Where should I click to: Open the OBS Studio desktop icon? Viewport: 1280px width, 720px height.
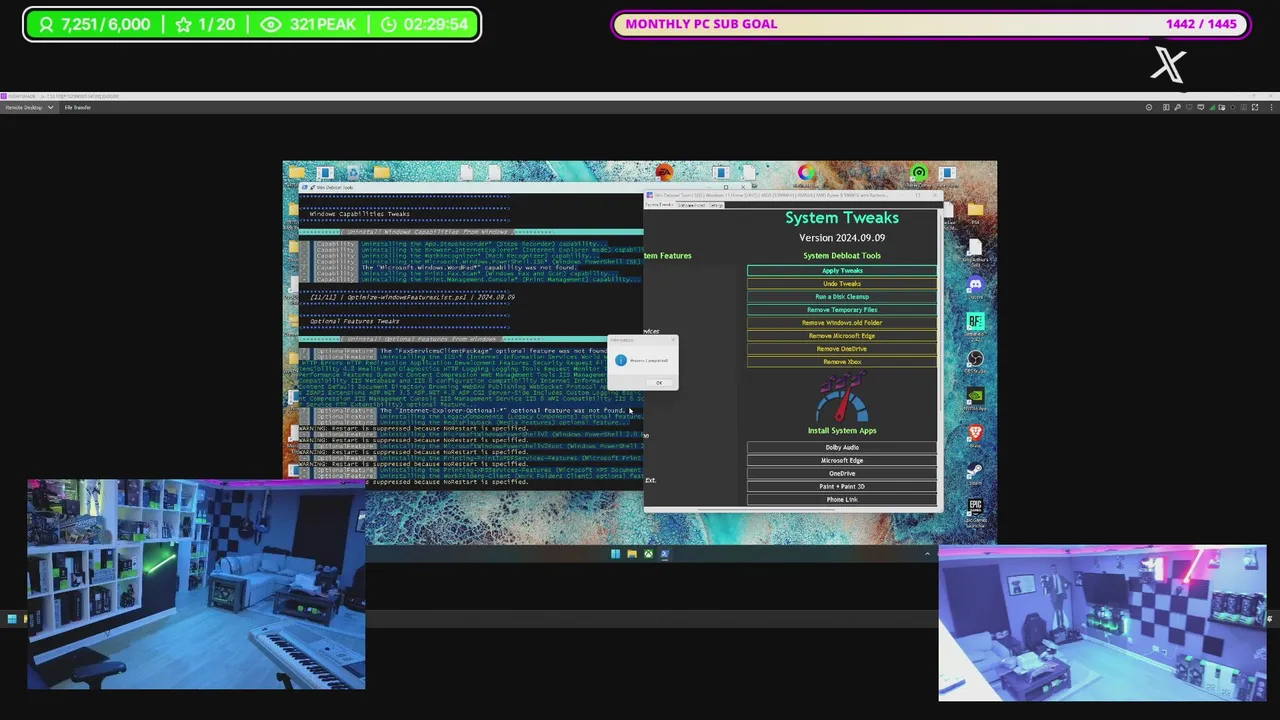coord(975,361)
